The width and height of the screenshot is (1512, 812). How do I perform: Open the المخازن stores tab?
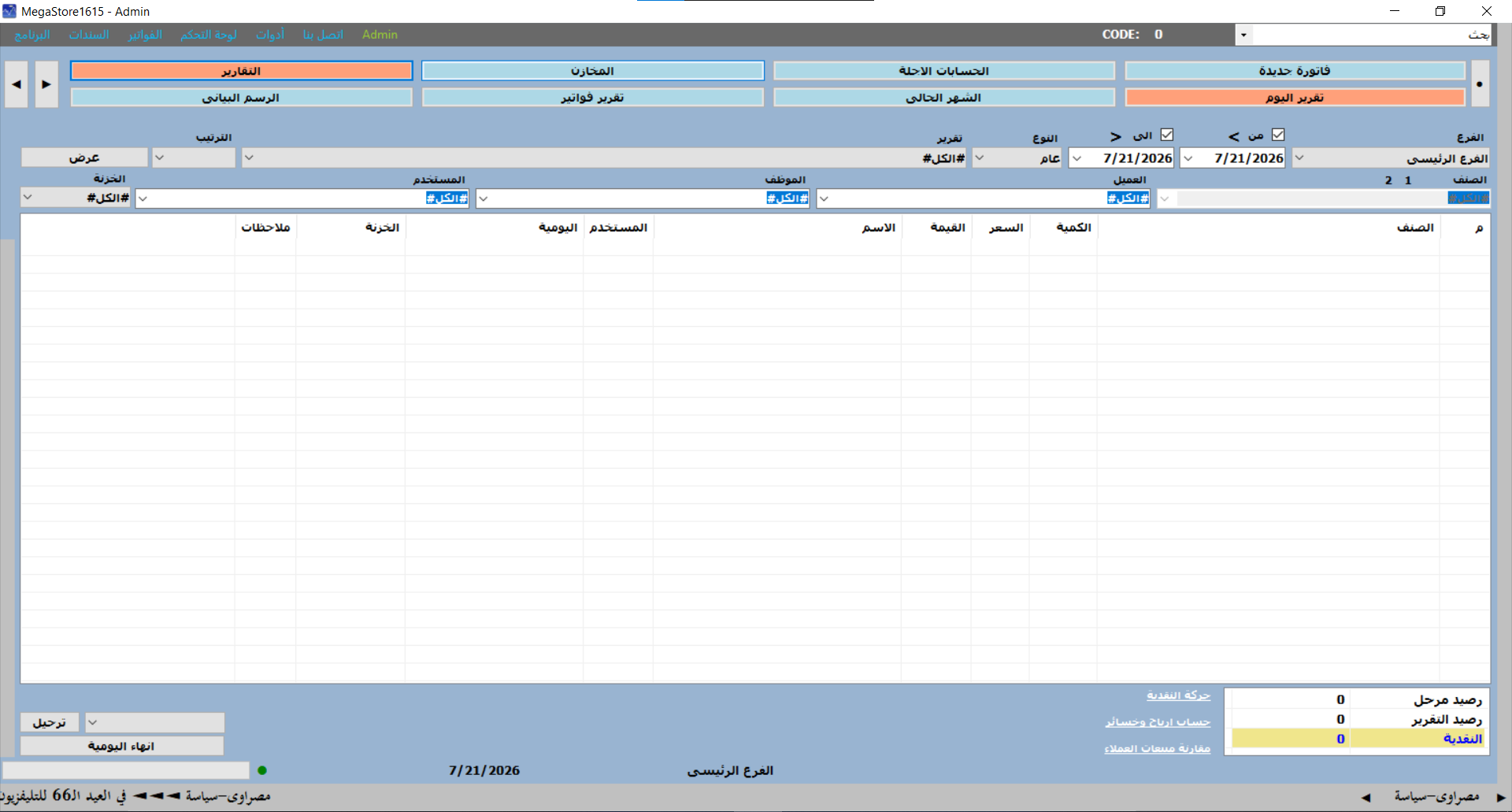tap(593, 71)
